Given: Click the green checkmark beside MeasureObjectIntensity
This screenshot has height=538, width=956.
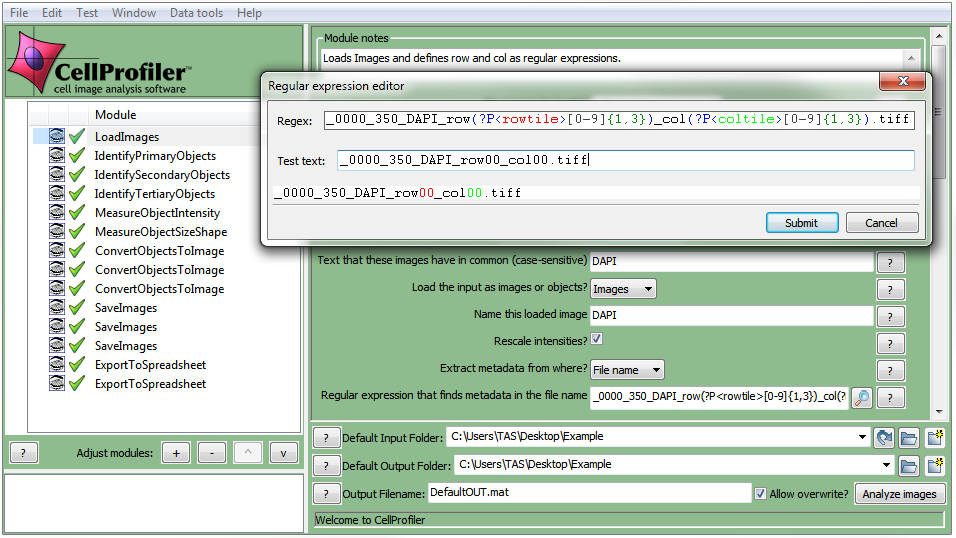Looking at the screenshot, I should click(x=77, y=213).
